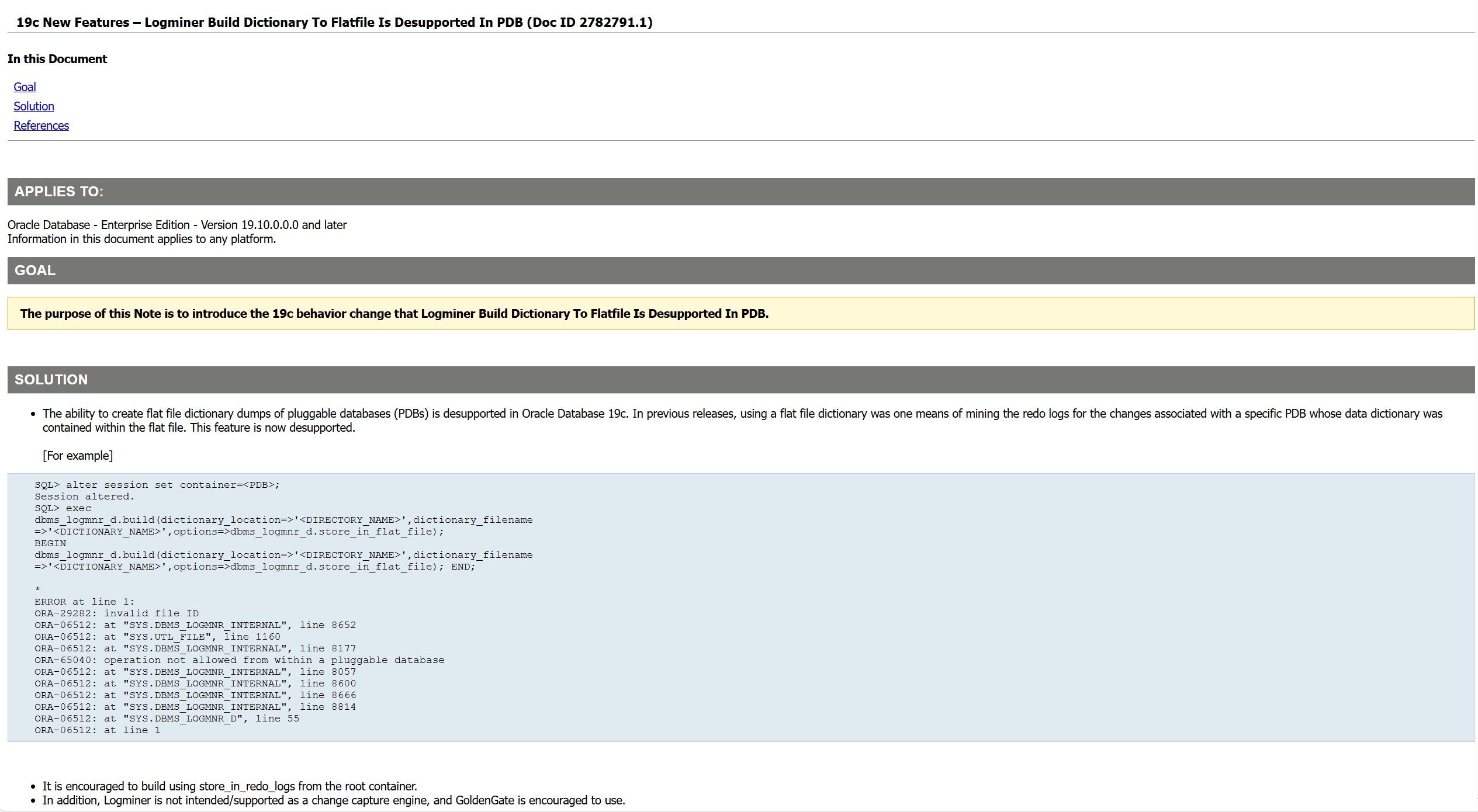Click the 'alter session set container' code line

[x=157, y=485]
